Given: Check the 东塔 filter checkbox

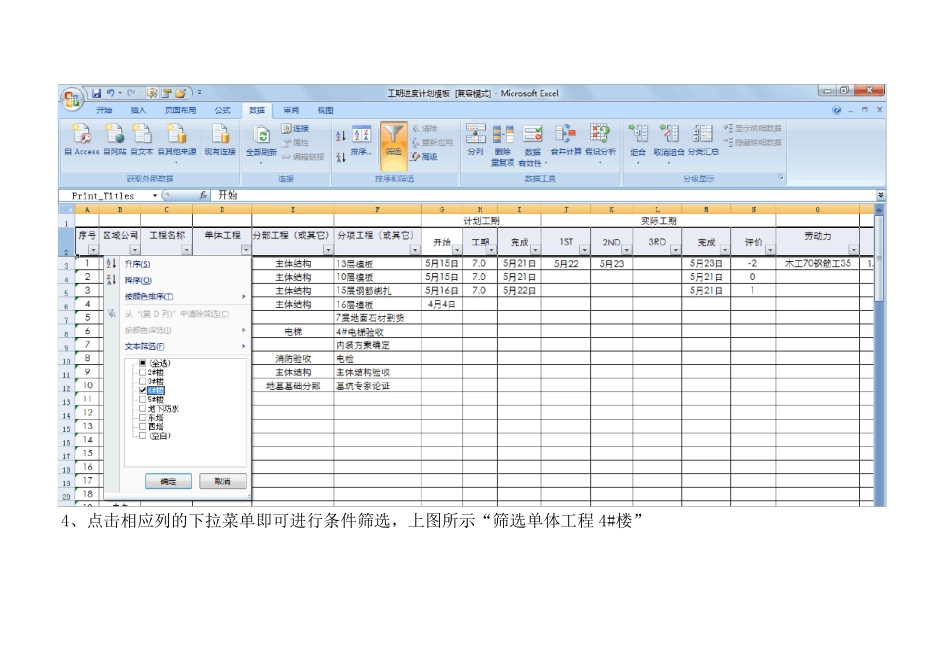Looking at the screenshot, I should tap(142, 418).
